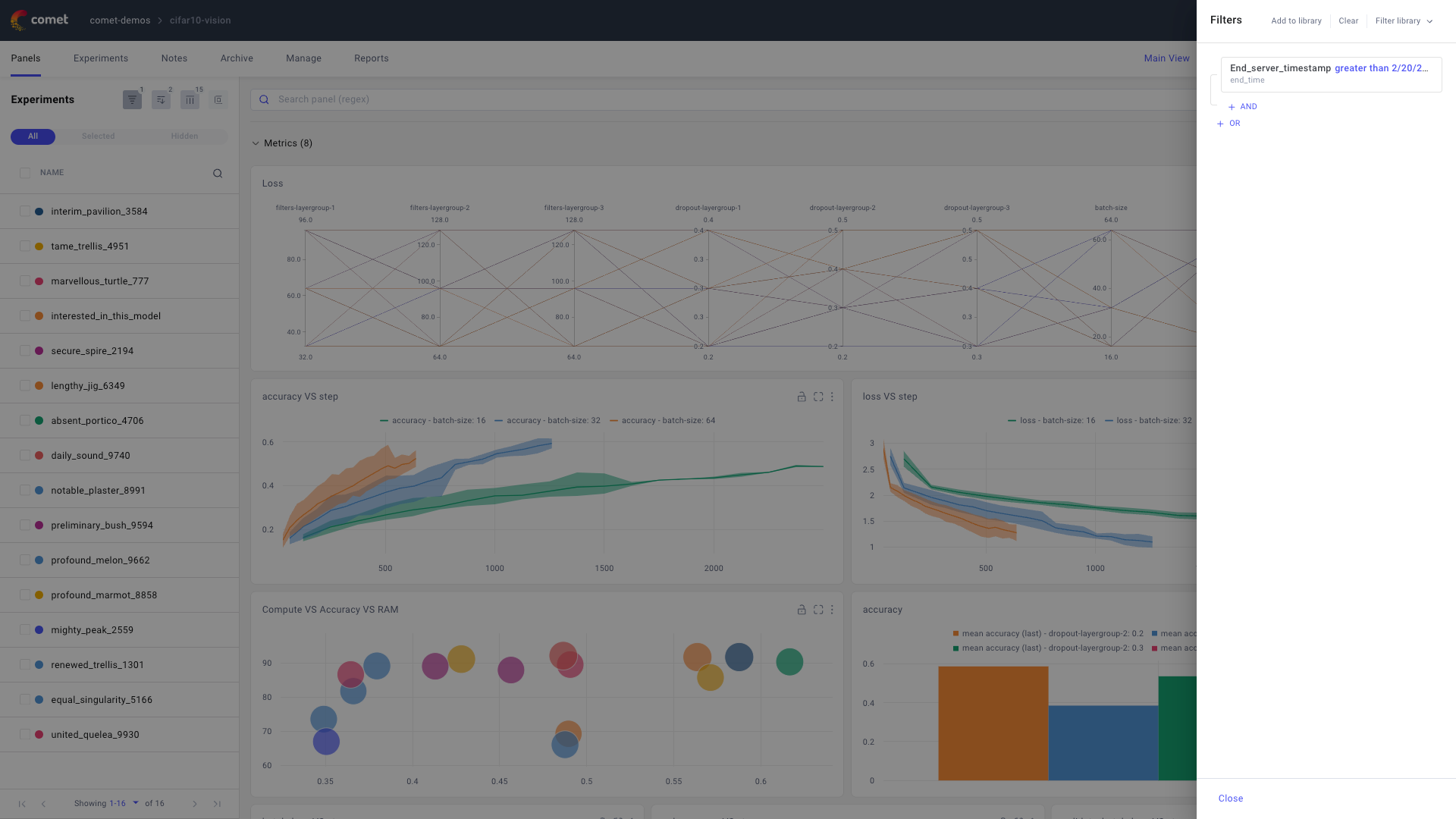Click the sort experiments icon

click(x=161, y=99)
